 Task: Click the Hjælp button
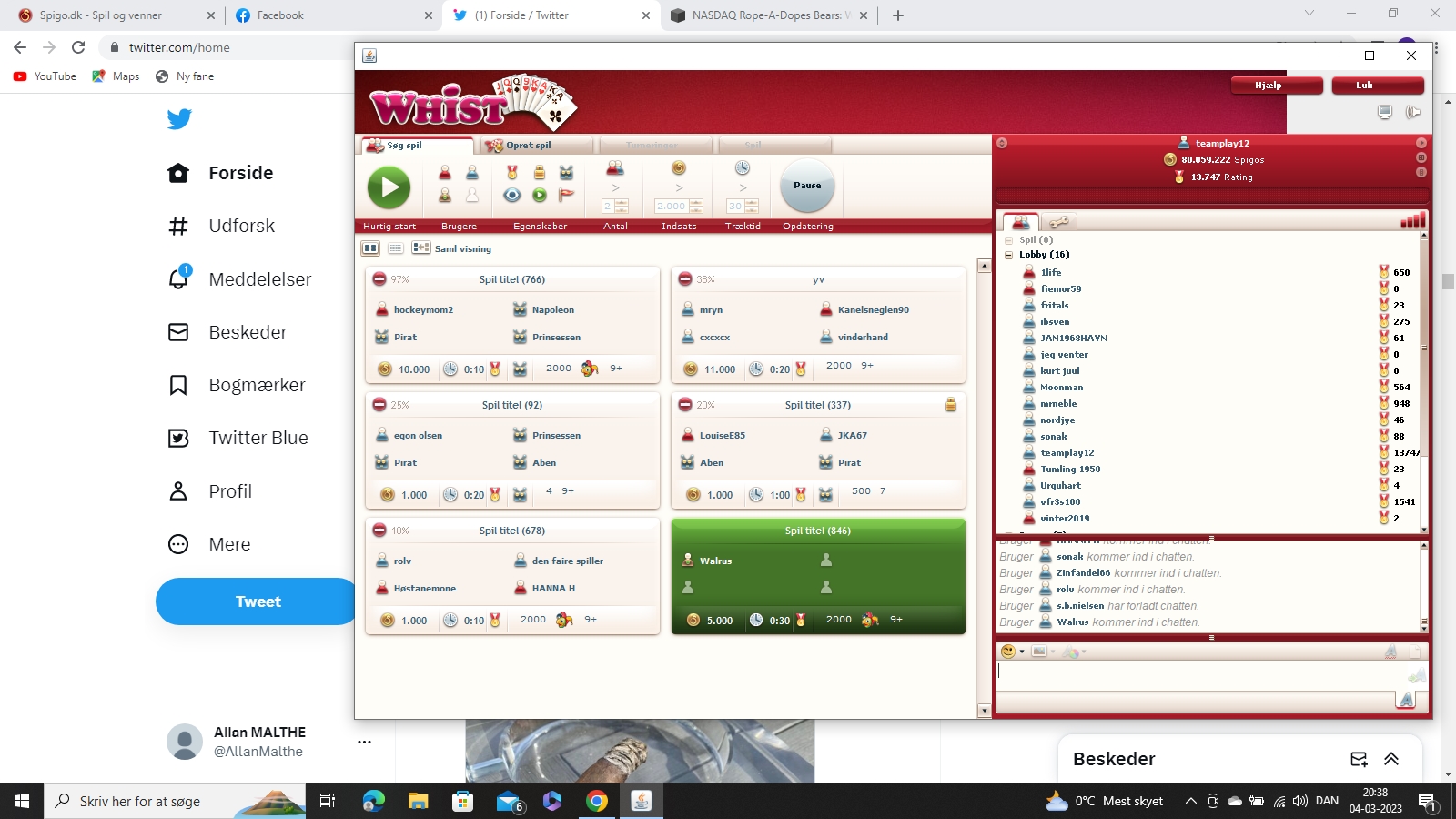pos(1276,86)
